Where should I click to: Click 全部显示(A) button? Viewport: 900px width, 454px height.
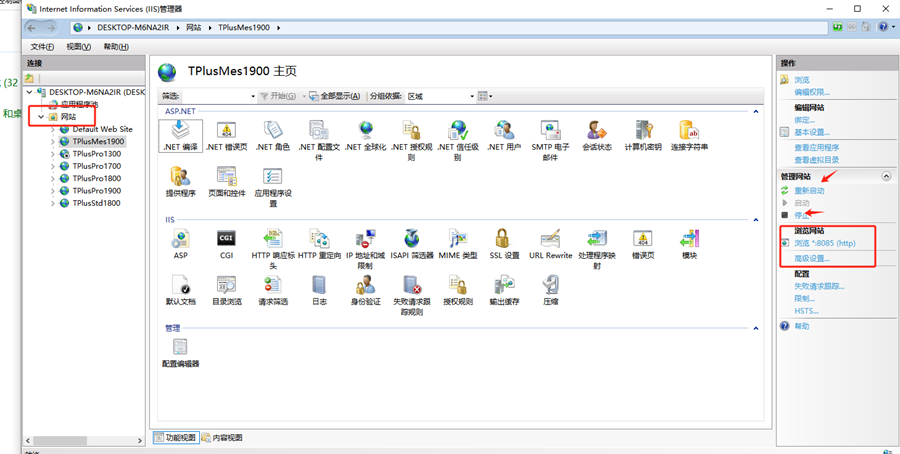336,96
